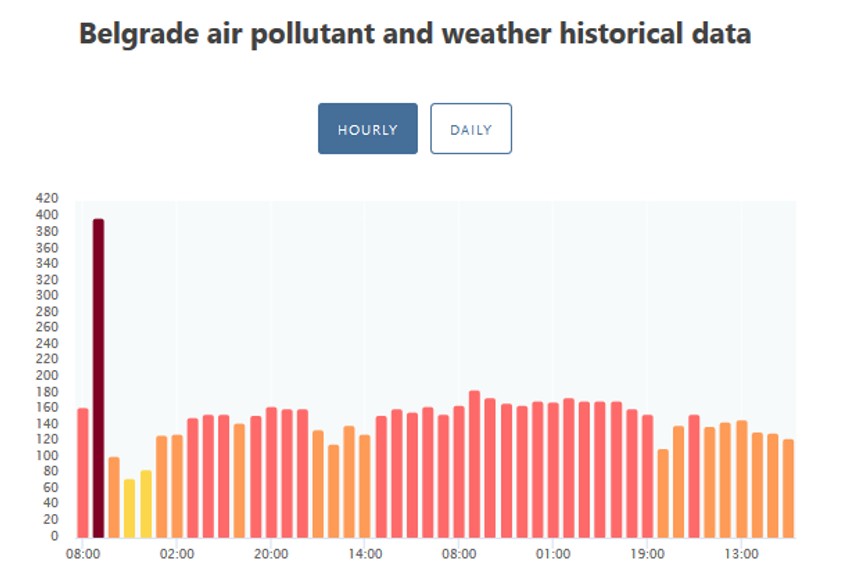Switch to the DAILY view

click(x=470, y=129)
